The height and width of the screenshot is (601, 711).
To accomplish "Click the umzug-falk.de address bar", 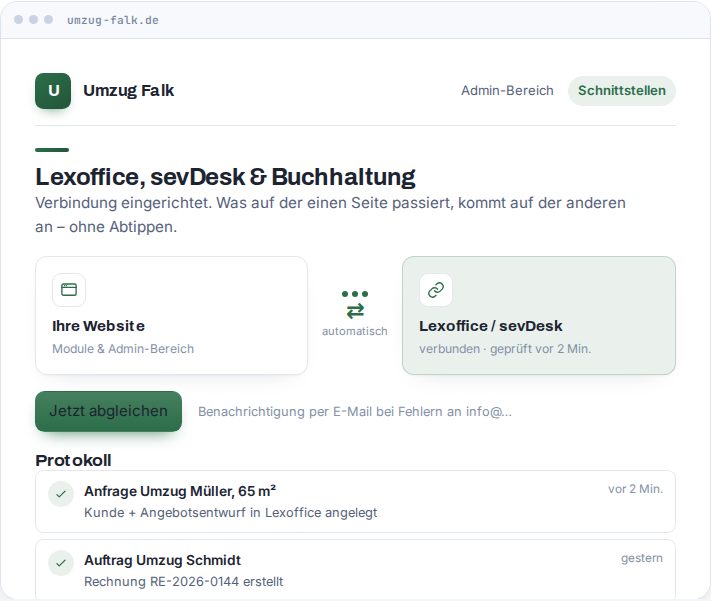I will pos(113,20).
